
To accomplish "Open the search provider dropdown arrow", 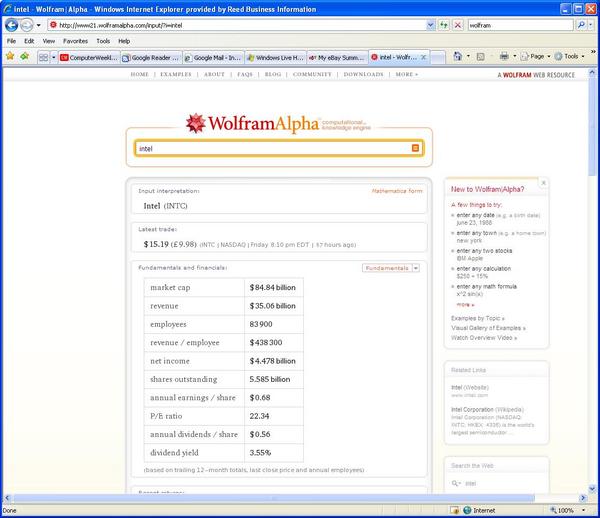I will tap(591, 25).
